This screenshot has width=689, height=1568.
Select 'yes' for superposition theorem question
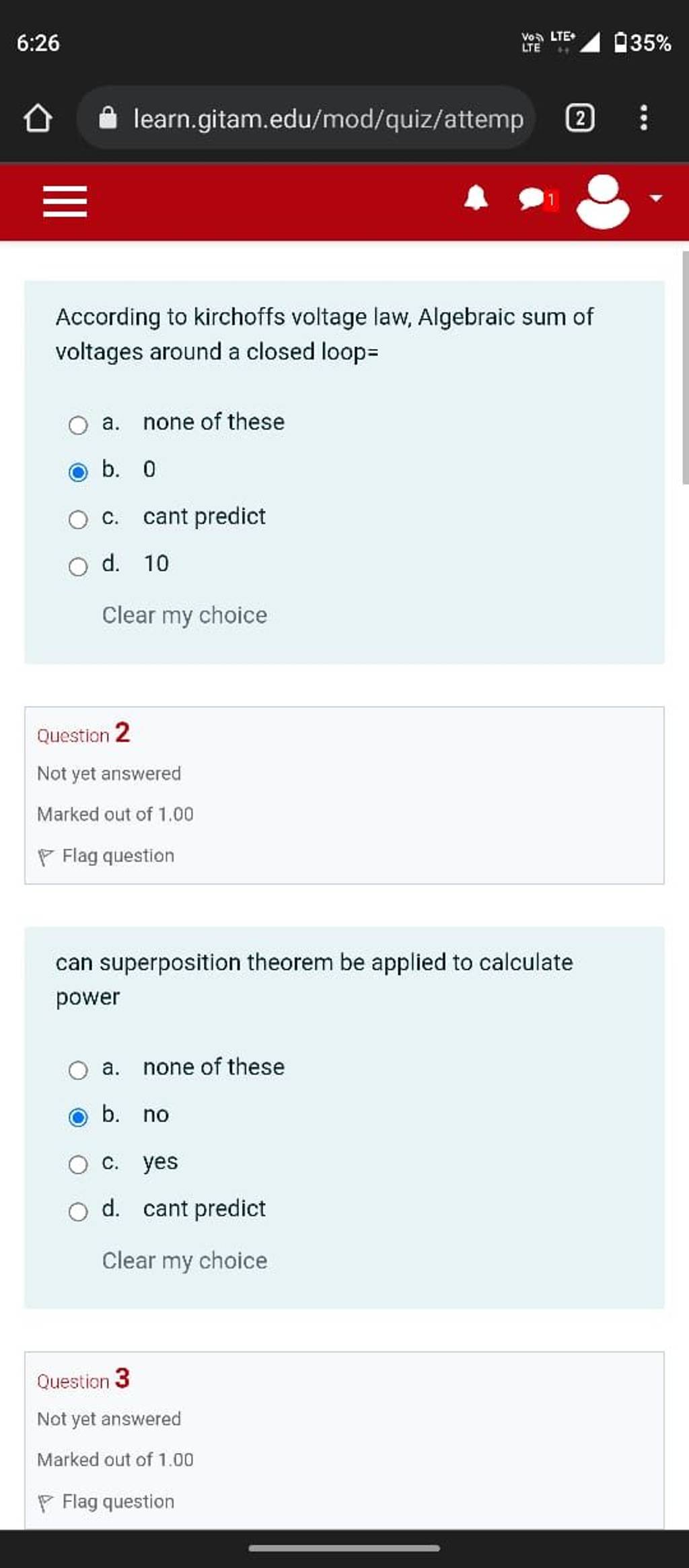pyautogui.click(x=78, y=1164)
